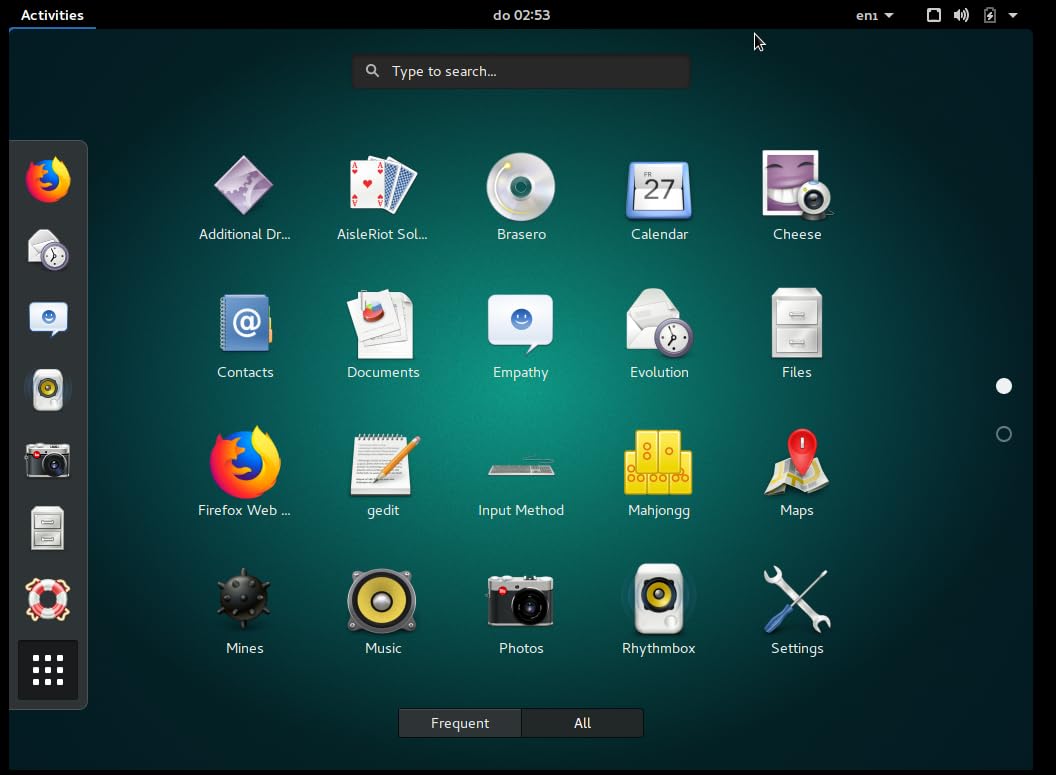
Task: Open Documents app in grid
Action: (383, 336)
